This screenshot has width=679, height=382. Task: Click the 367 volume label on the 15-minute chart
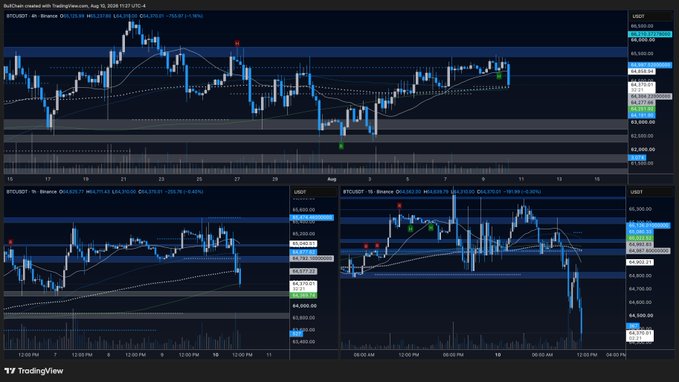pyautogui.click(x=633, y=326)
